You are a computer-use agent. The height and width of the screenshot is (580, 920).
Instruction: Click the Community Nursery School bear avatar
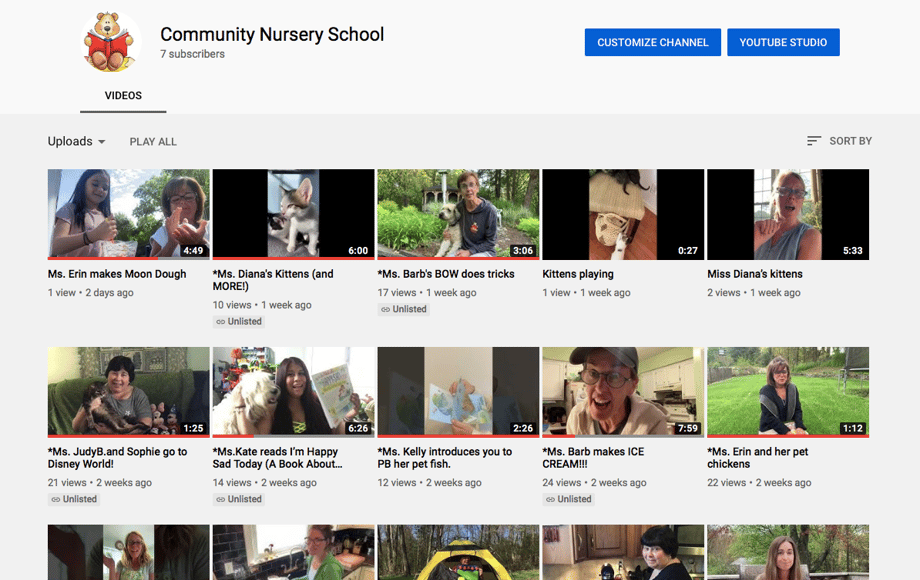[x=111, y=42]
